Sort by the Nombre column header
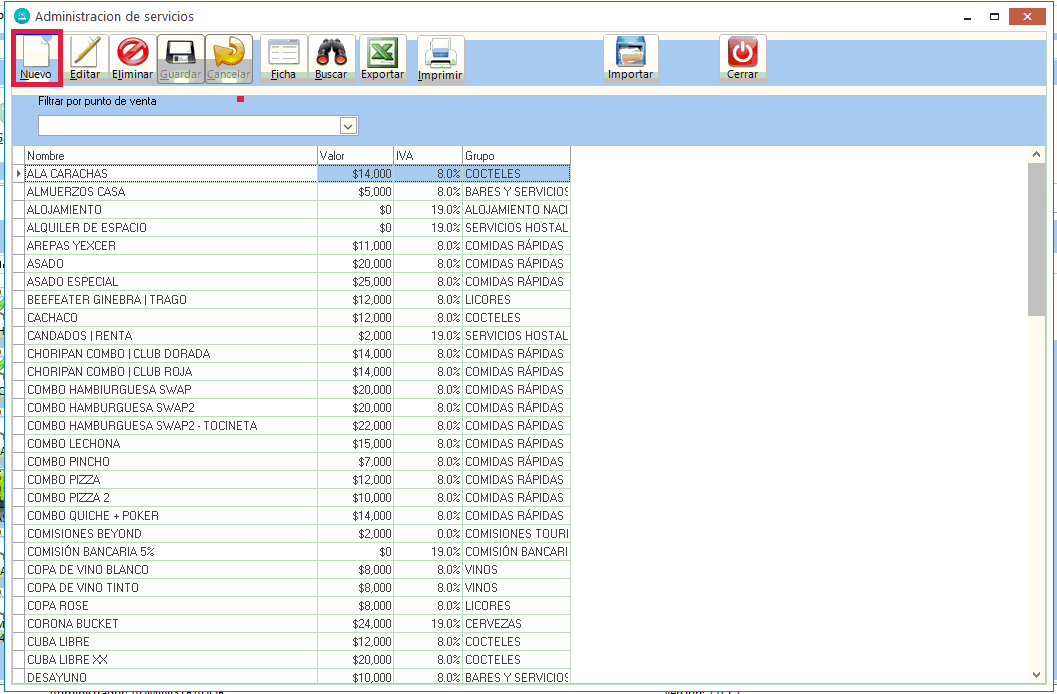The image size is (1057, 694). (170, 156)
